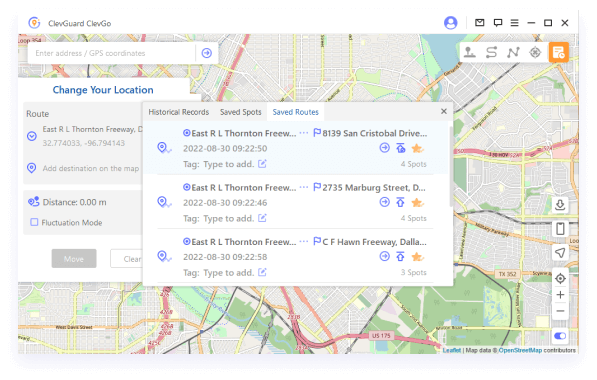Select the Teleport mode icon
Image resolution: width=597 pixels, height=380 pixels.
point(469,52)
